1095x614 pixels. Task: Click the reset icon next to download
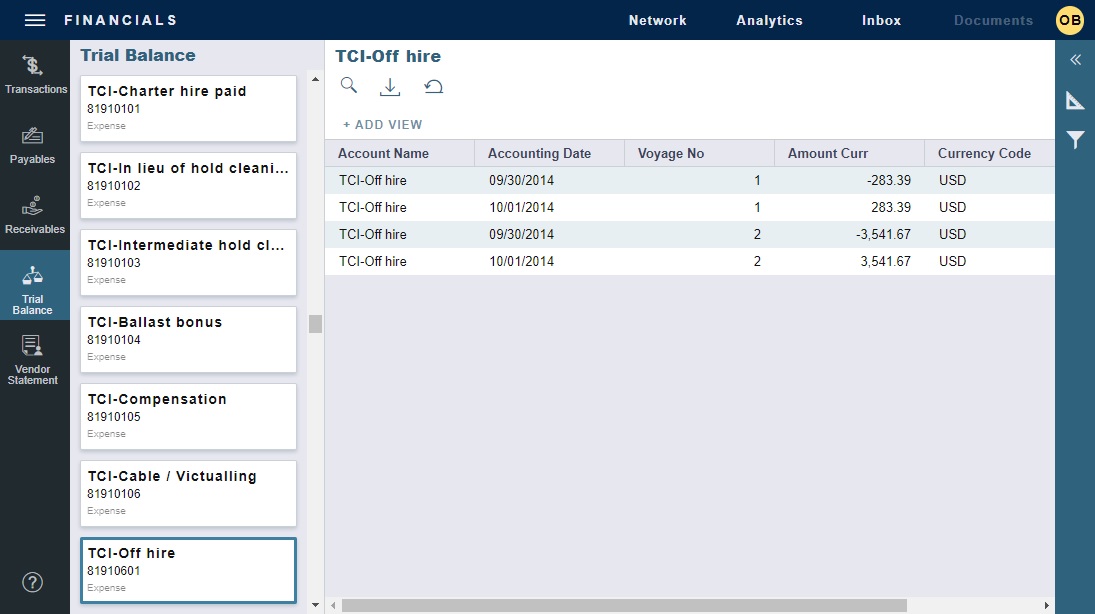click(432, 86)
